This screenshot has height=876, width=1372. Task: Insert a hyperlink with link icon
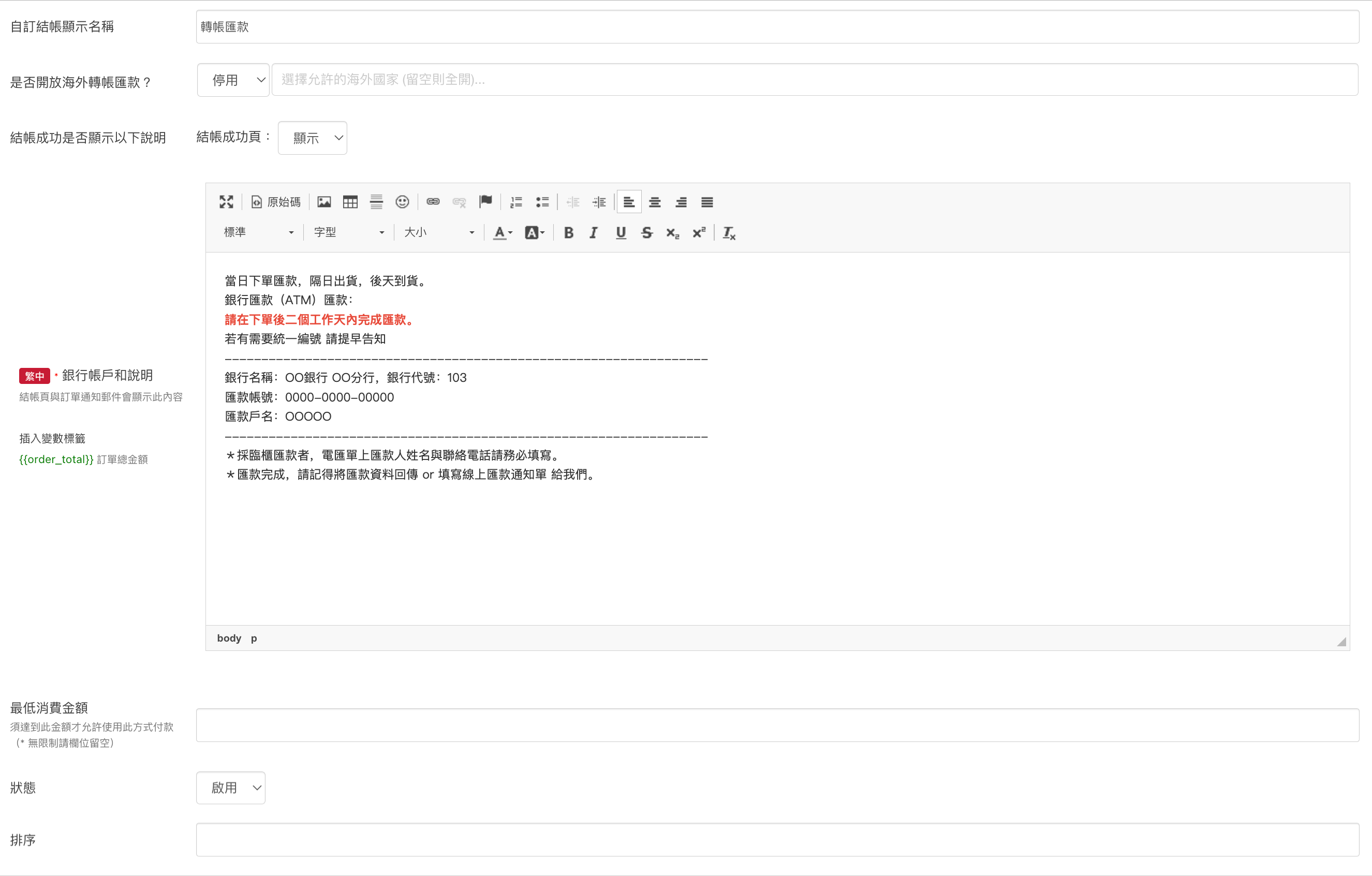pos(433,202)
